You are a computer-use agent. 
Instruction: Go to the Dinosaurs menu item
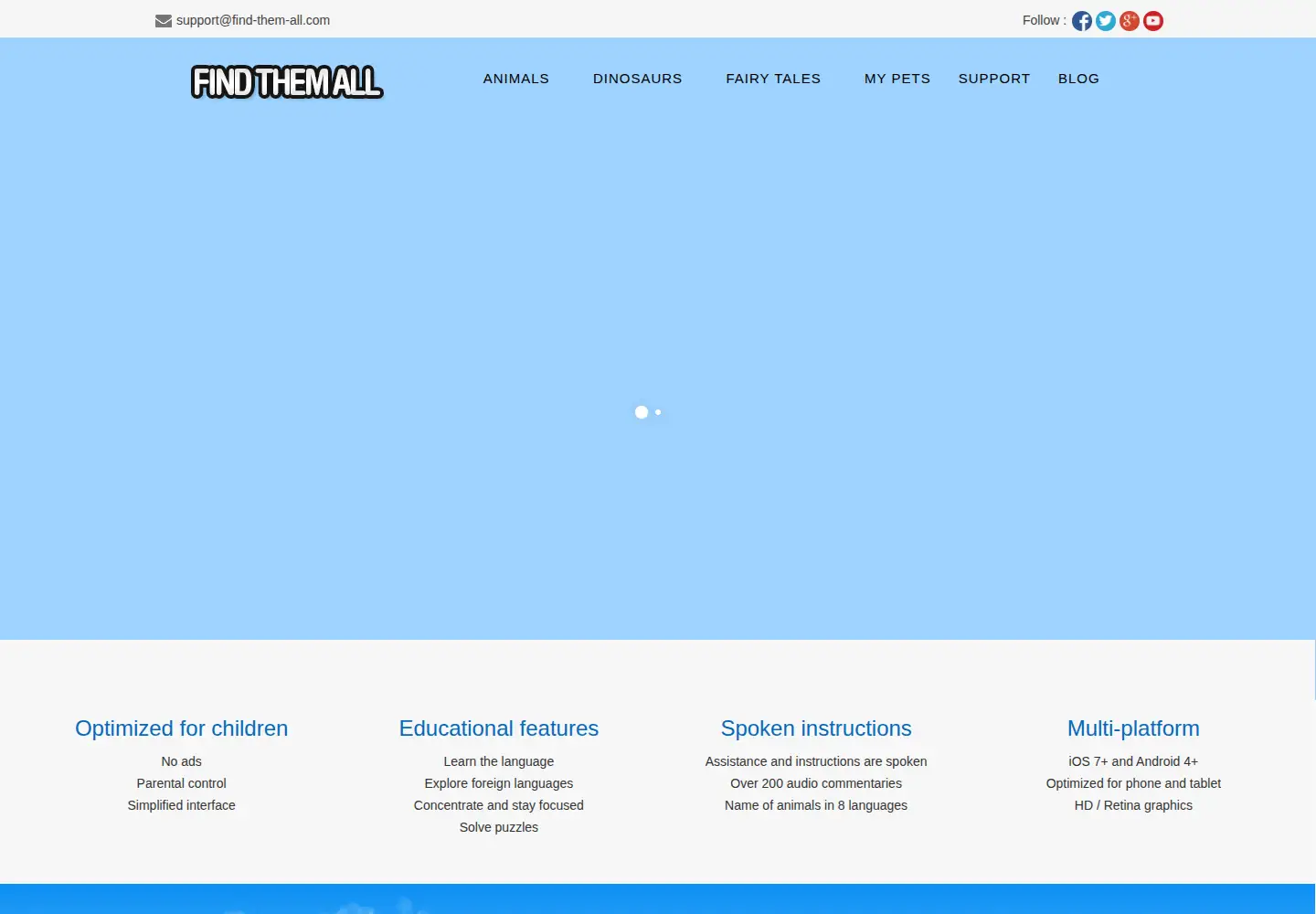click(638, 79)
